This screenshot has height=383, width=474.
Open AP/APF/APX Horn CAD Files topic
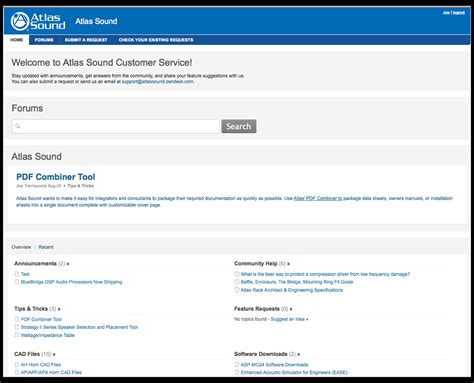click(x=51, y=372)
